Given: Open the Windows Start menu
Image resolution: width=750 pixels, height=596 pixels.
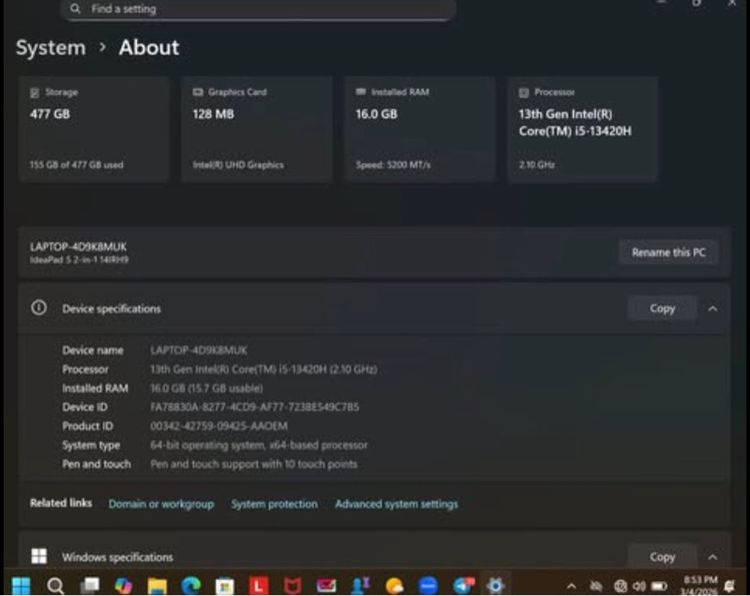Looking at the screenshot, I should (21, 585).
